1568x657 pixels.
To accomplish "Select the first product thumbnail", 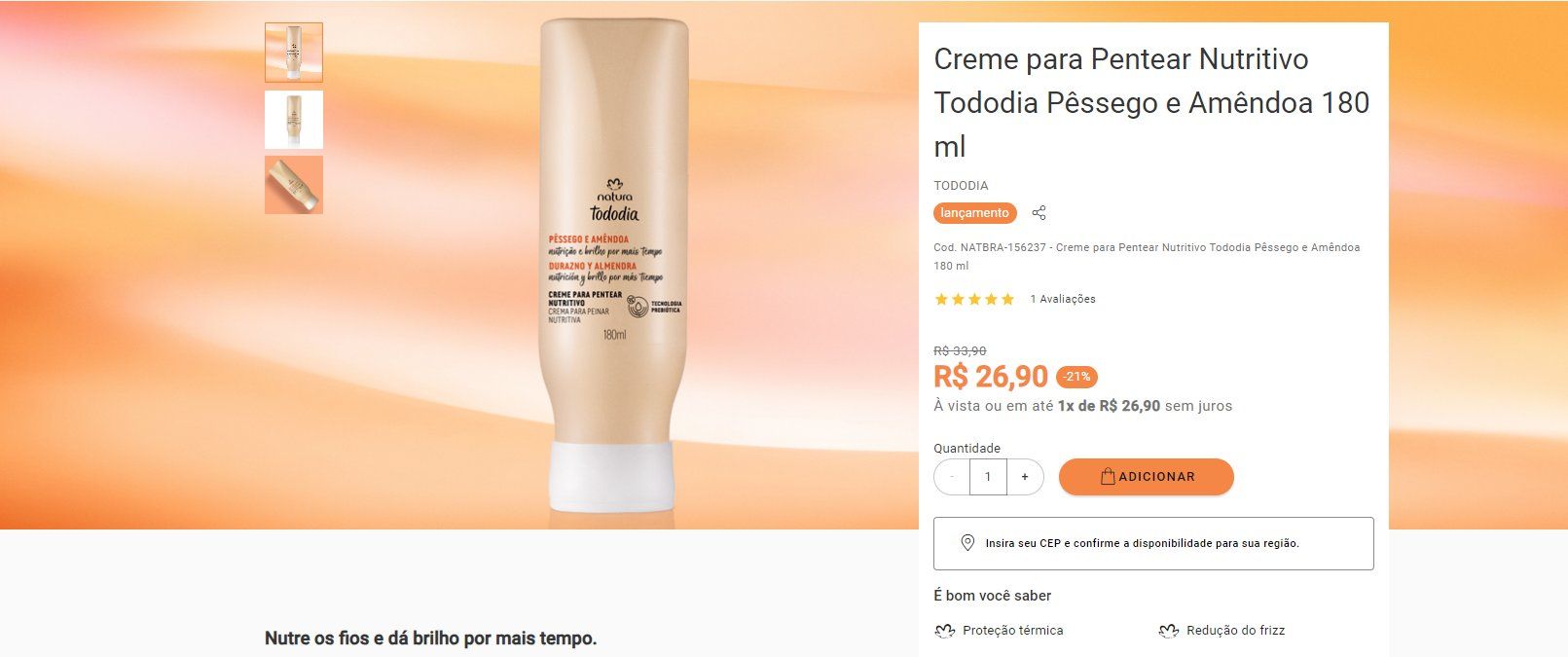I will point(294,53).
